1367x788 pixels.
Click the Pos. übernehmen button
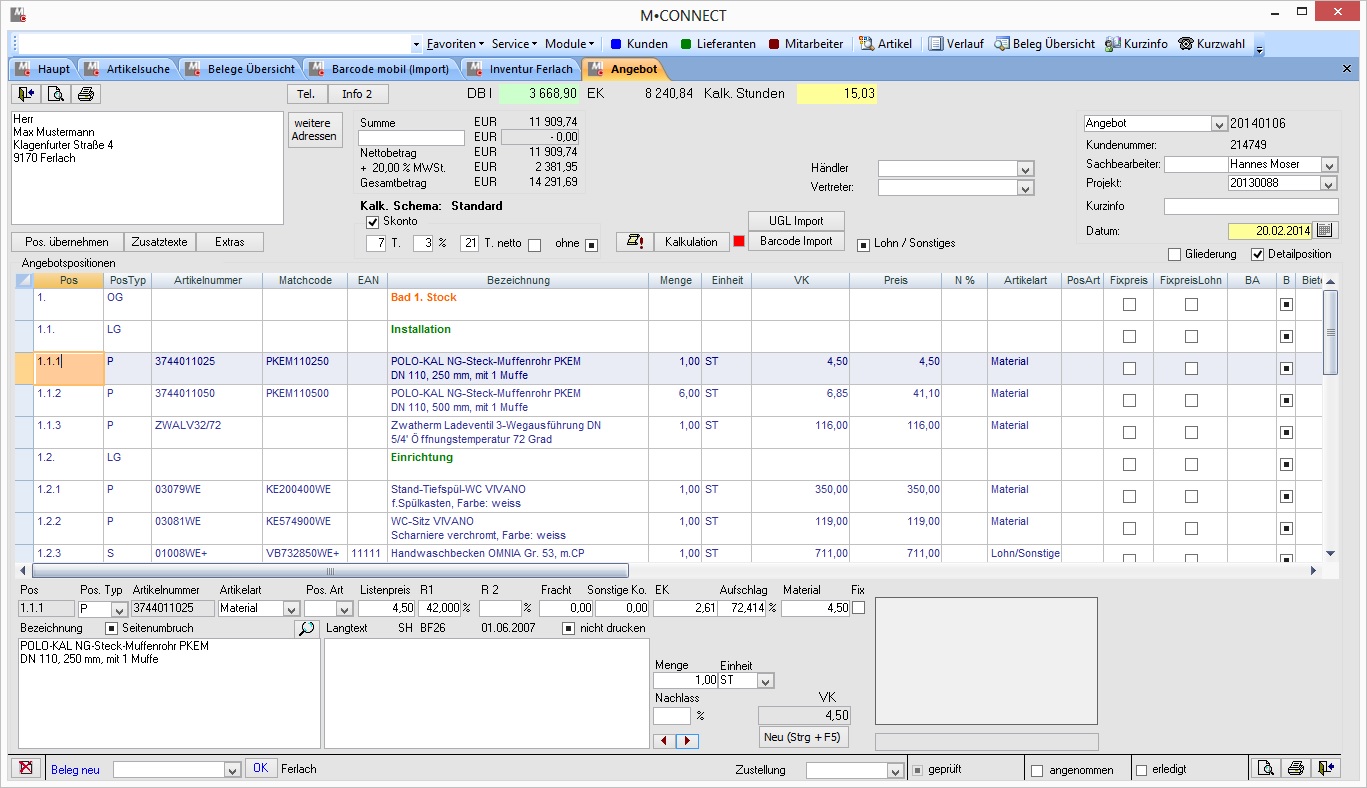coord(68,242)
